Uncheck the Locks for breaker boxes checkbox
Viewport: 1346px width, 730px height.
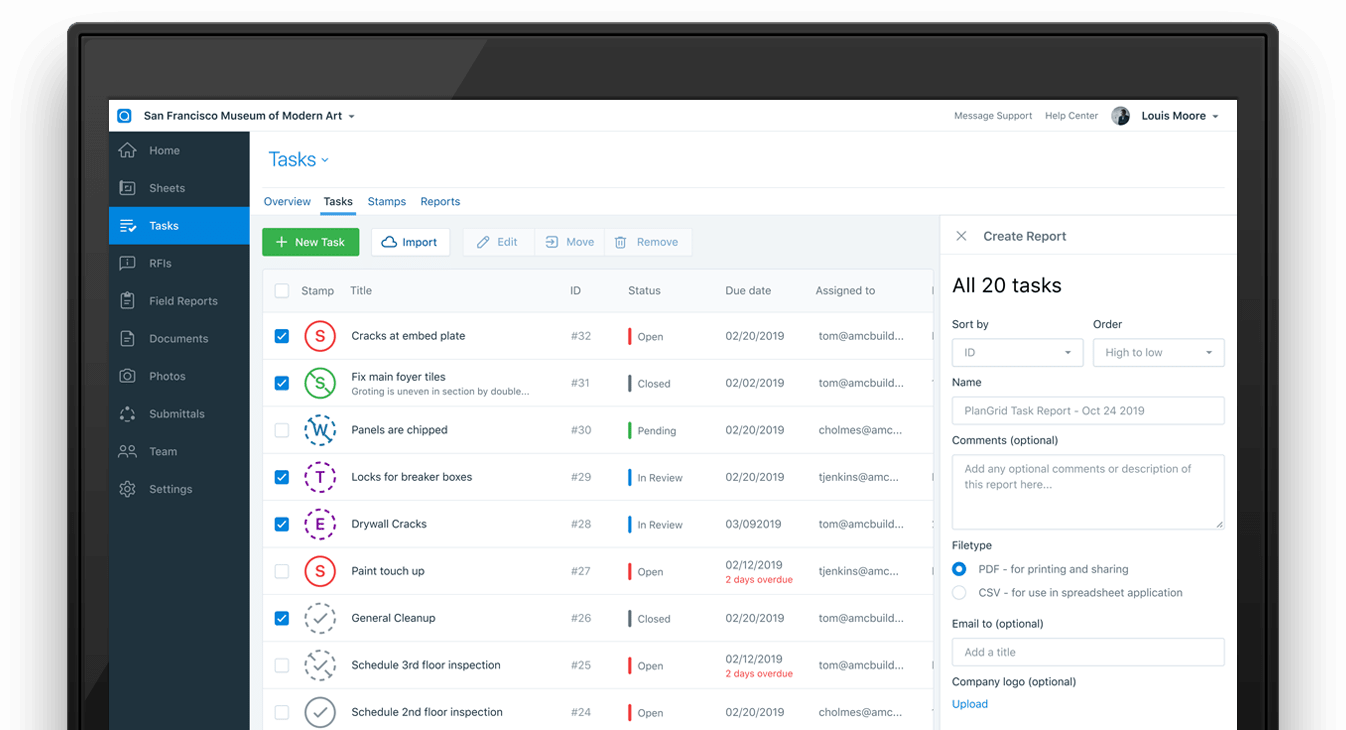(x=282, y=477)
